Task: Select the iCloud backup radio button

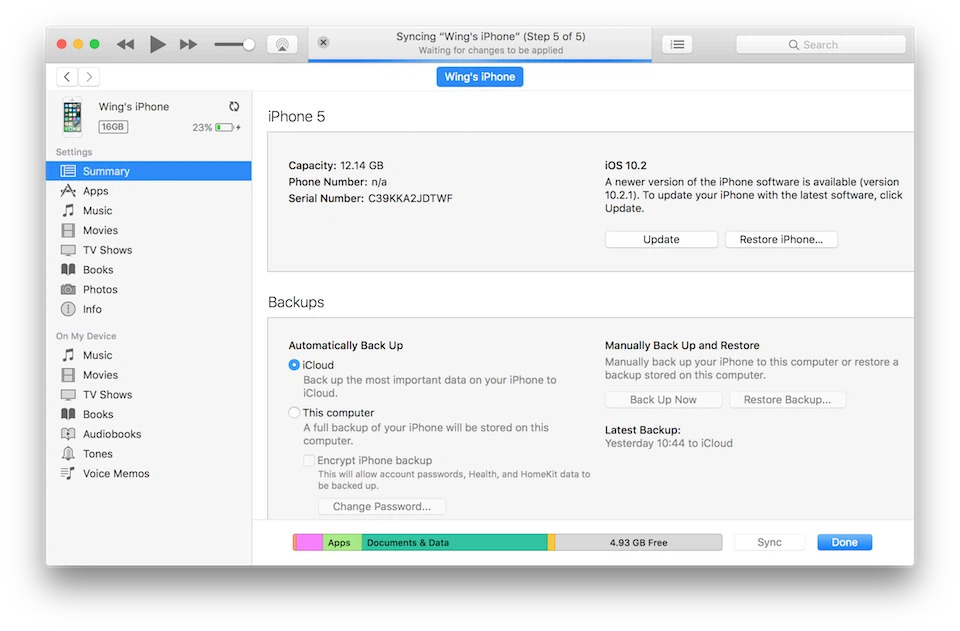Action: [x=294, y=365]
